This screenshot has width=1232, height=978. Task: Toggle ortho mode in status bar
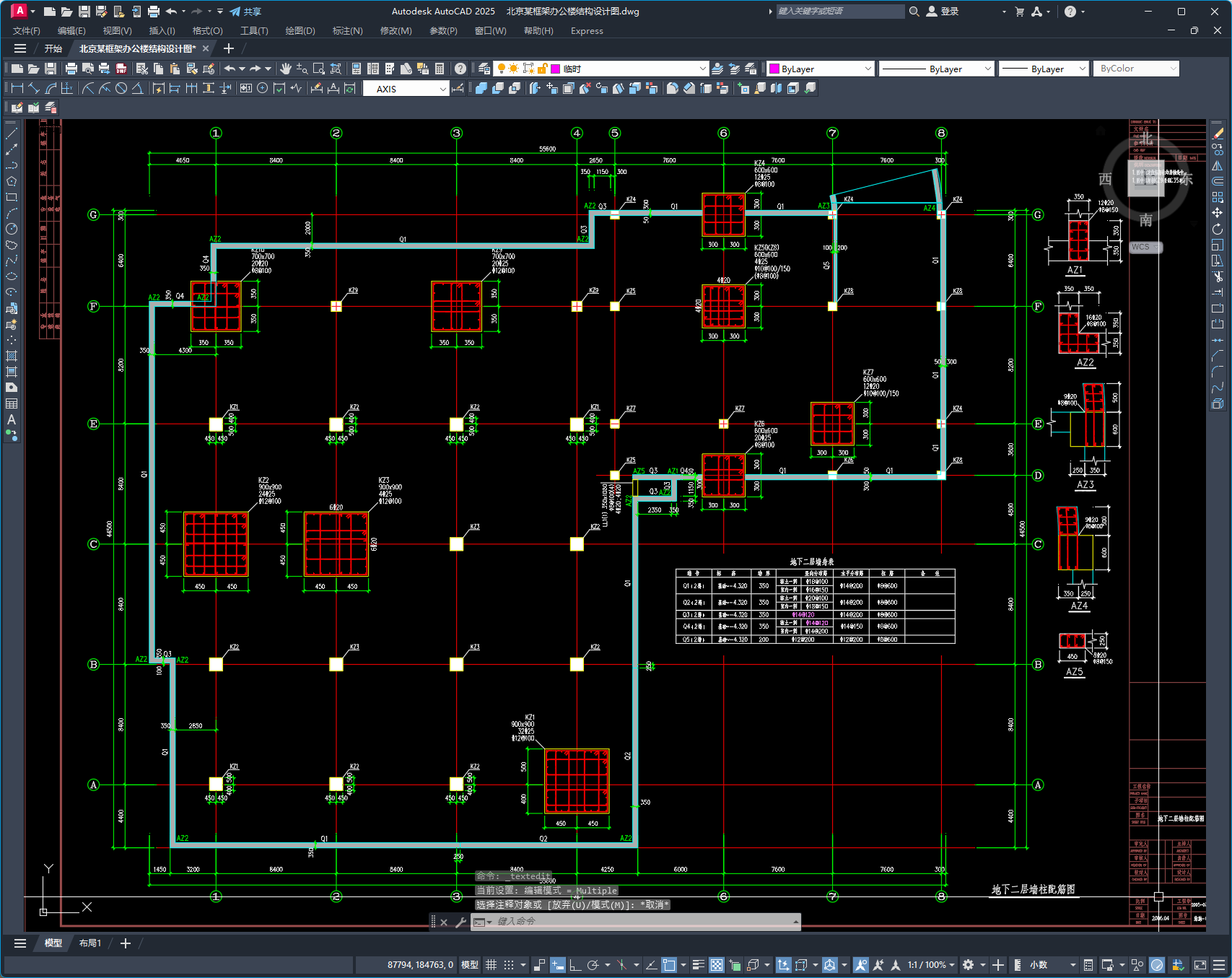575,965
